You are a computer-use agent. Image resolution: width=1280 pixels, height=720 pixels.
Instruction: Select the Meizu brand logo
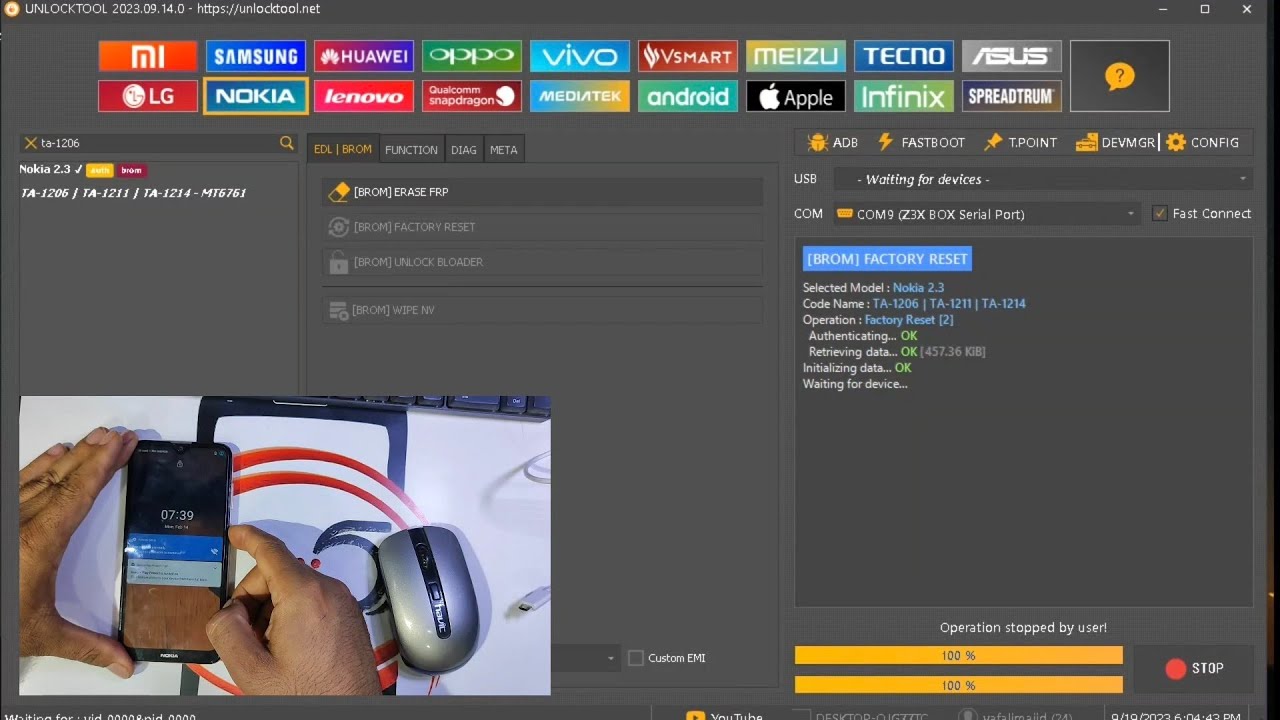(x=796, y=56)
